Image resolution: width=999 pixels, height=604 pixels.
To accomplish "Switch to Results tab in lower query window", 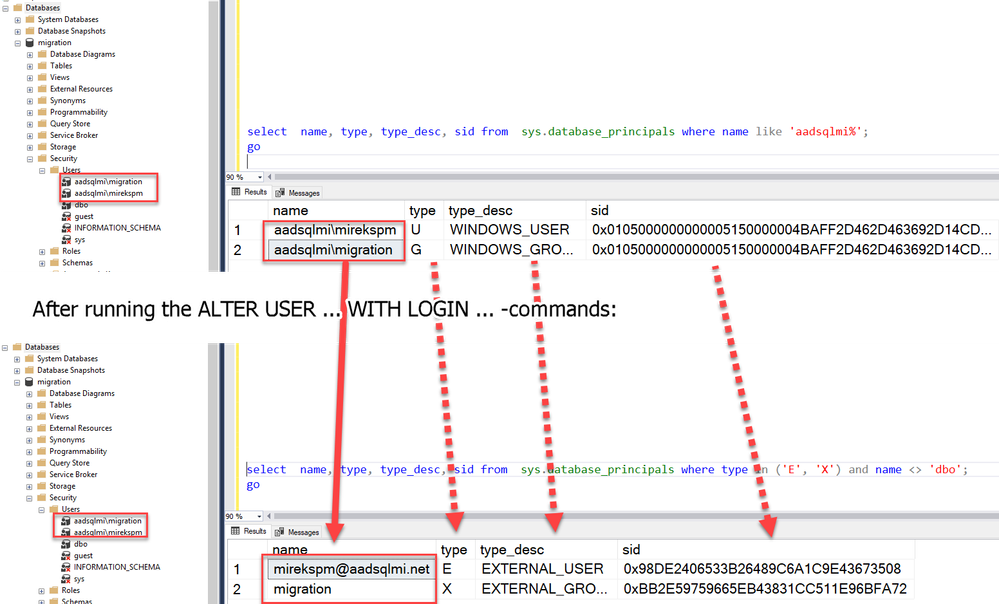I will point(248,531).
